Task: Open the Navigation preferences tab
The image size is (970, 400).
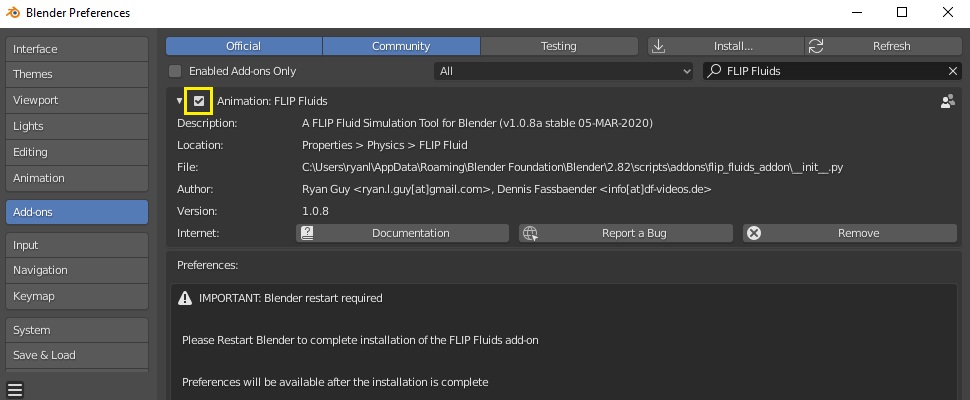Action: tap(77, 270)
